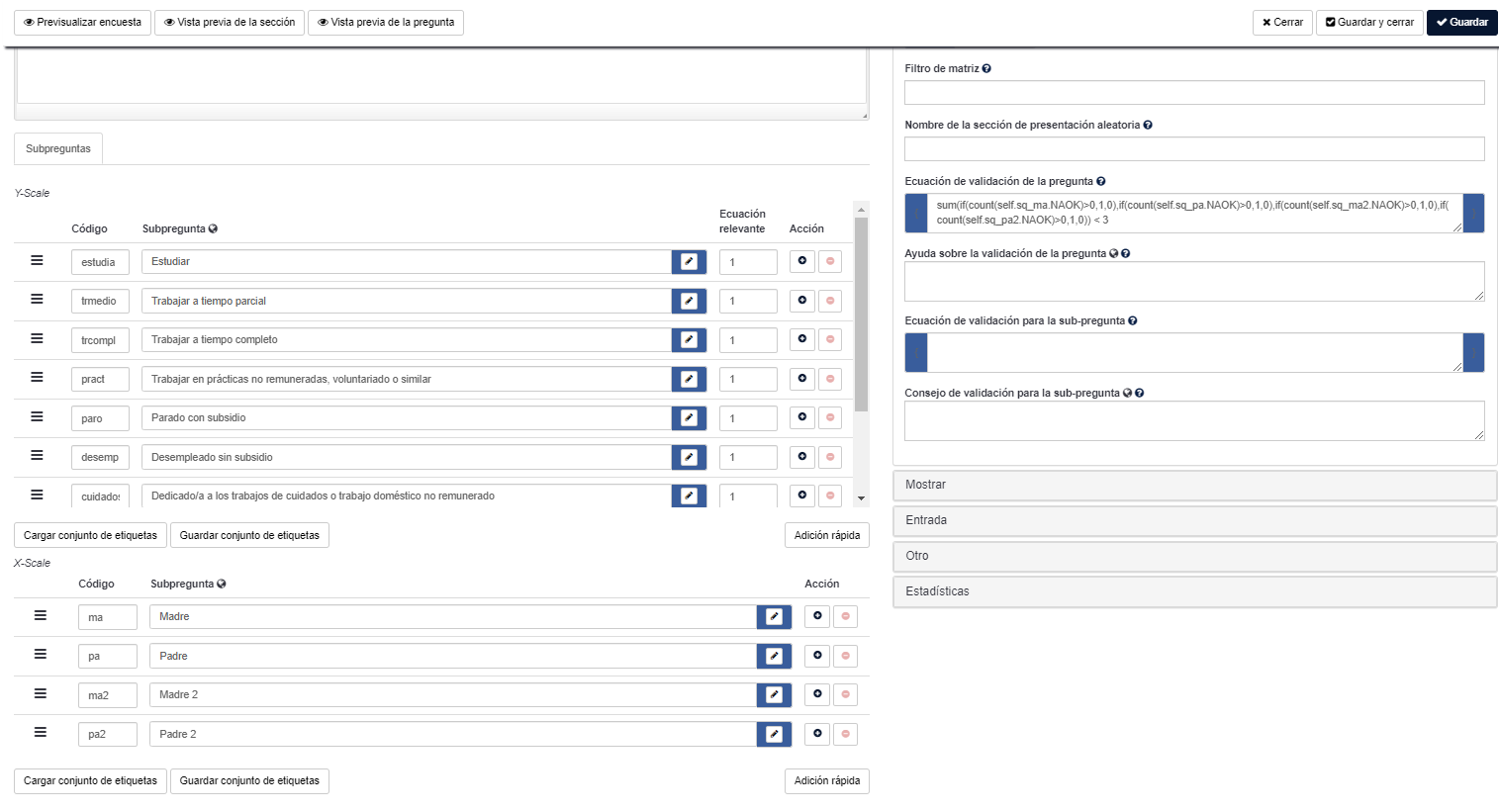Viewport: 1499px width, 812px height.
Task: Click the drag handle for the pa row
Action: coord(41,655)
